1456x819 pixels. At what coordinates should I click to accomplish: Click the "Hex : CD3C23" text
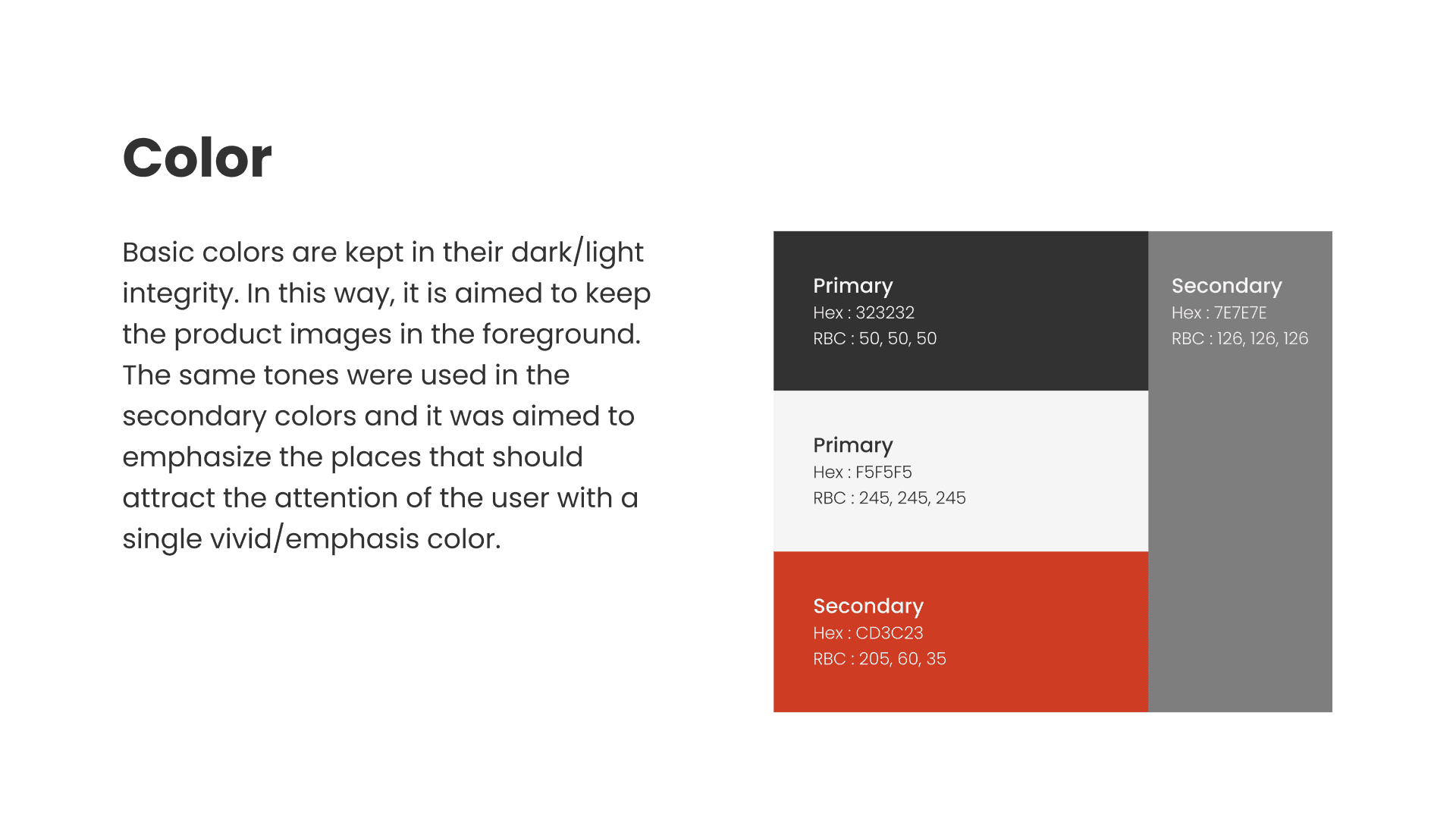tap(868, 632)
